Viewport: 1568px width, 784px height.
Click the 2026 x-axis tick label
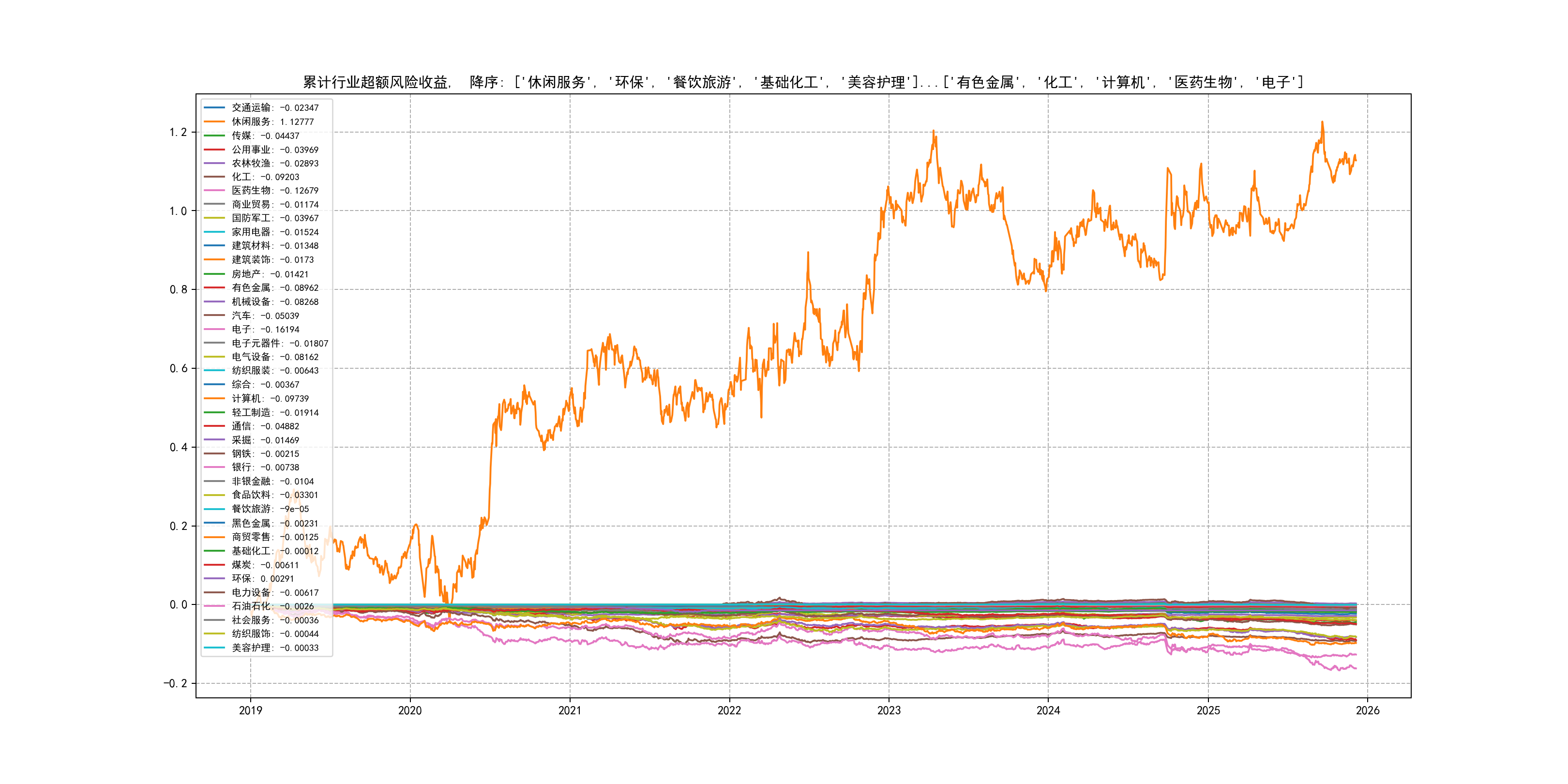pyautogui.click(x=1368, y=710)
